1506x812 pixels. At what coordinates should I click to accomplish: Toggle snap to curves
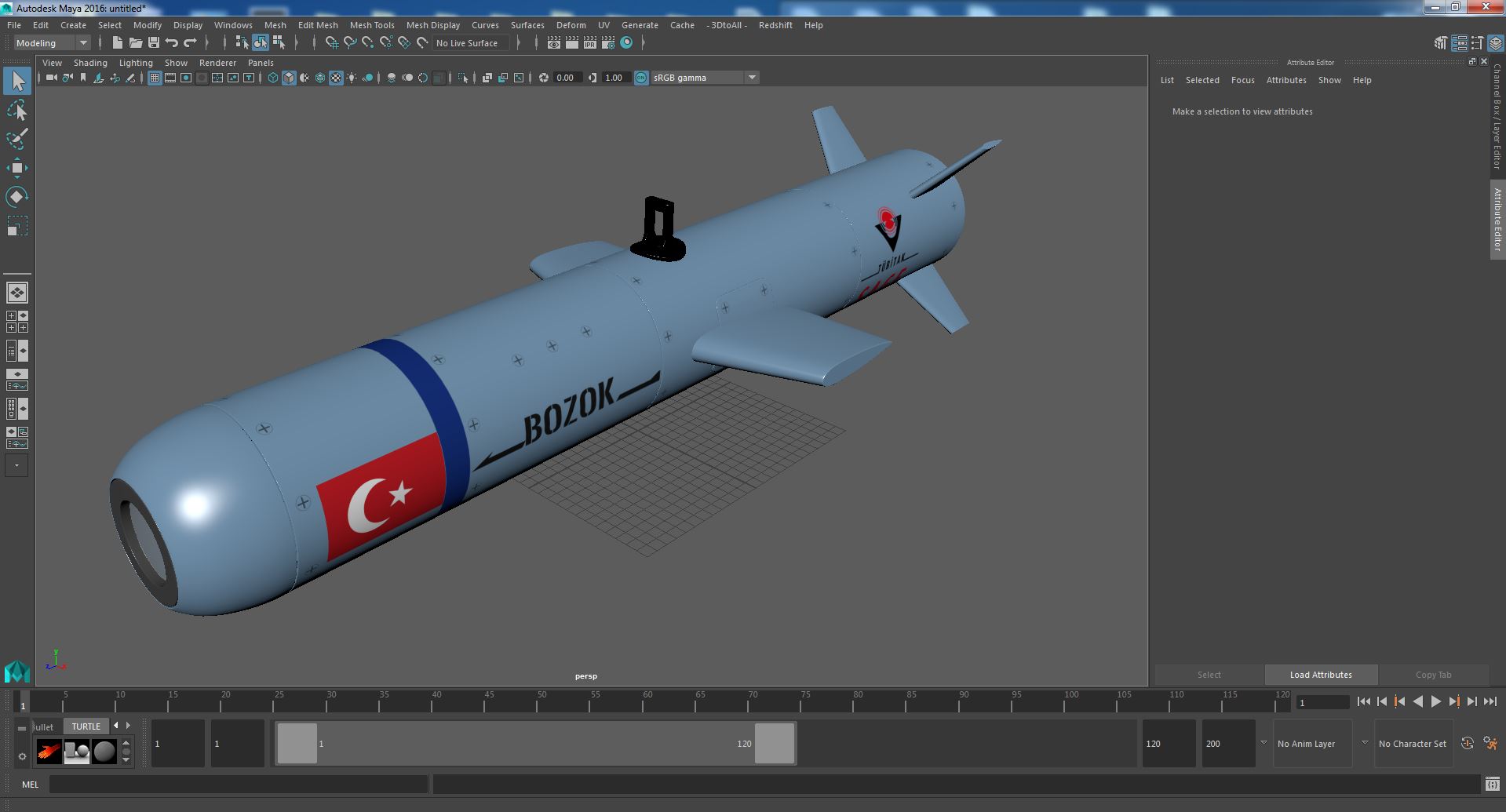coord(350,43)
